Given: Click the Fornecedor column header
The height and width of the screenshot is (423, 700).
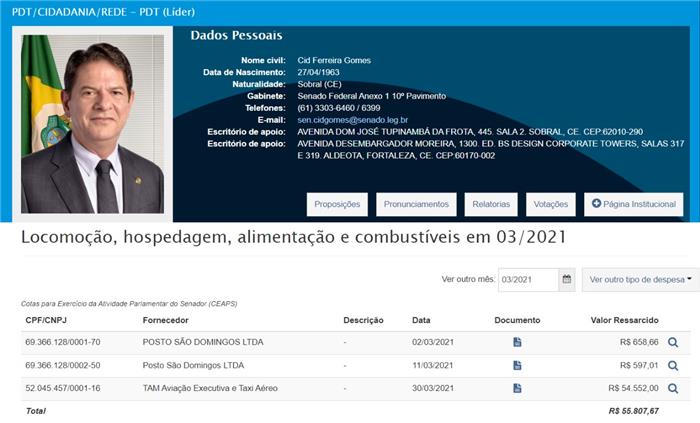Looking at the screenshot, I should pyautogui.click(x=166, y=320).
